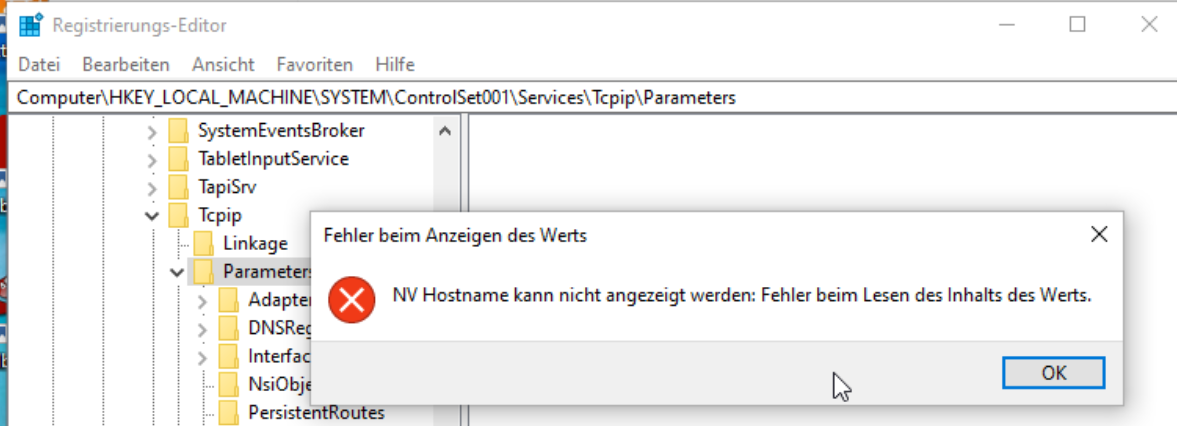Select the TapiSrv folder icon

click(178, 188)
